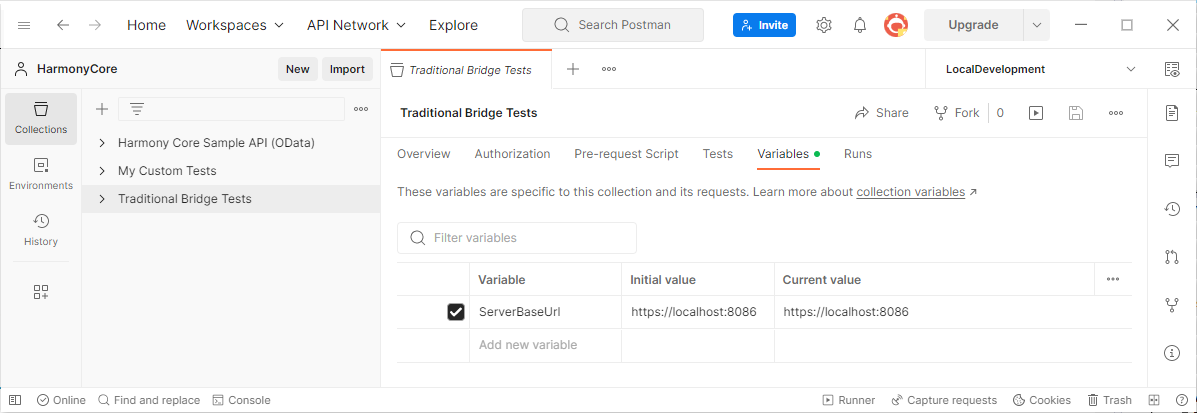Screen dimensions: 1197x413
Task: Open configure workspace sidebar icon
Action: pyautogui.click(x=40, y=292)
